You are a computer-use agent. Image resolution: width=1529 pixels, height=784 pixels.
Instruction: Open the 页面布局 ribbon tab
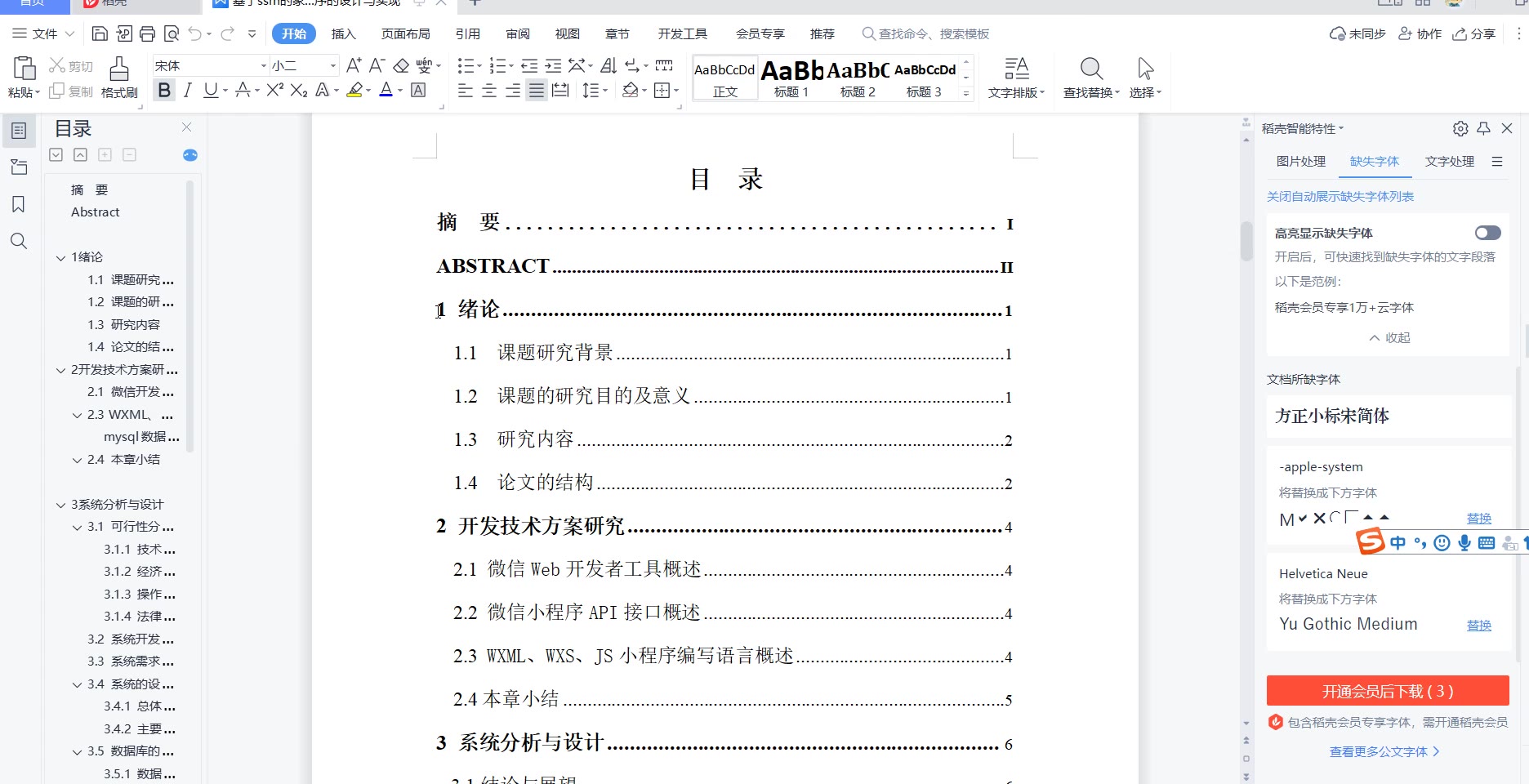click(x=406, y=33)
